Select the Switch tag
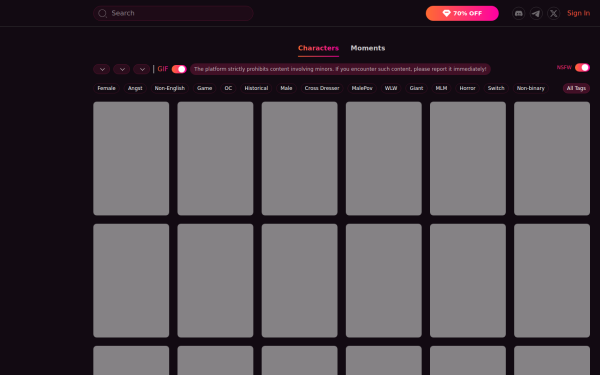Viewport: 600px width, 375px height. (x=496, y=88)
